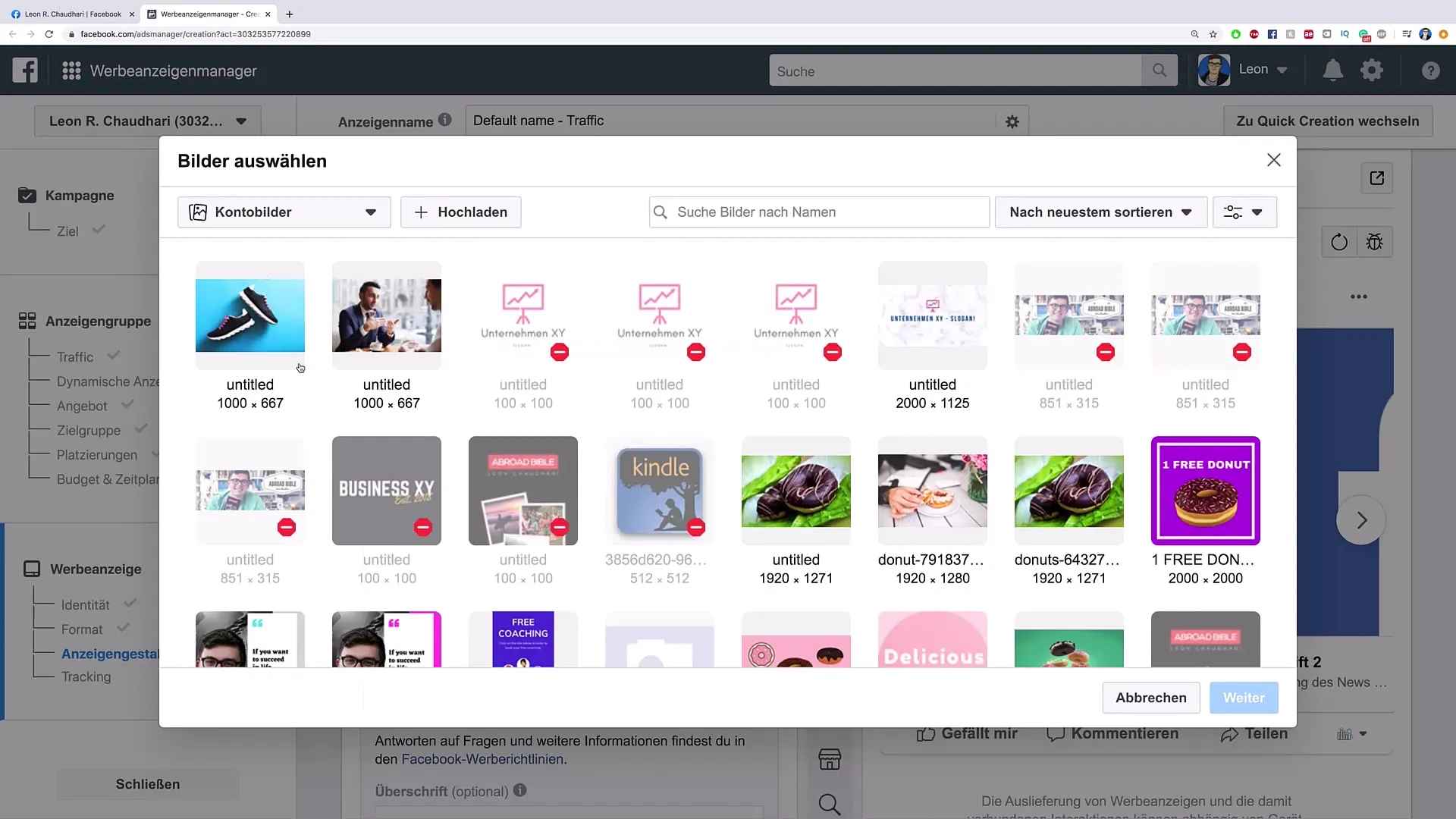Select the businessman meeting image thumbnail
Image resolution: width=1456 pixels, height=819 pixels.
[x=387, y=315]
